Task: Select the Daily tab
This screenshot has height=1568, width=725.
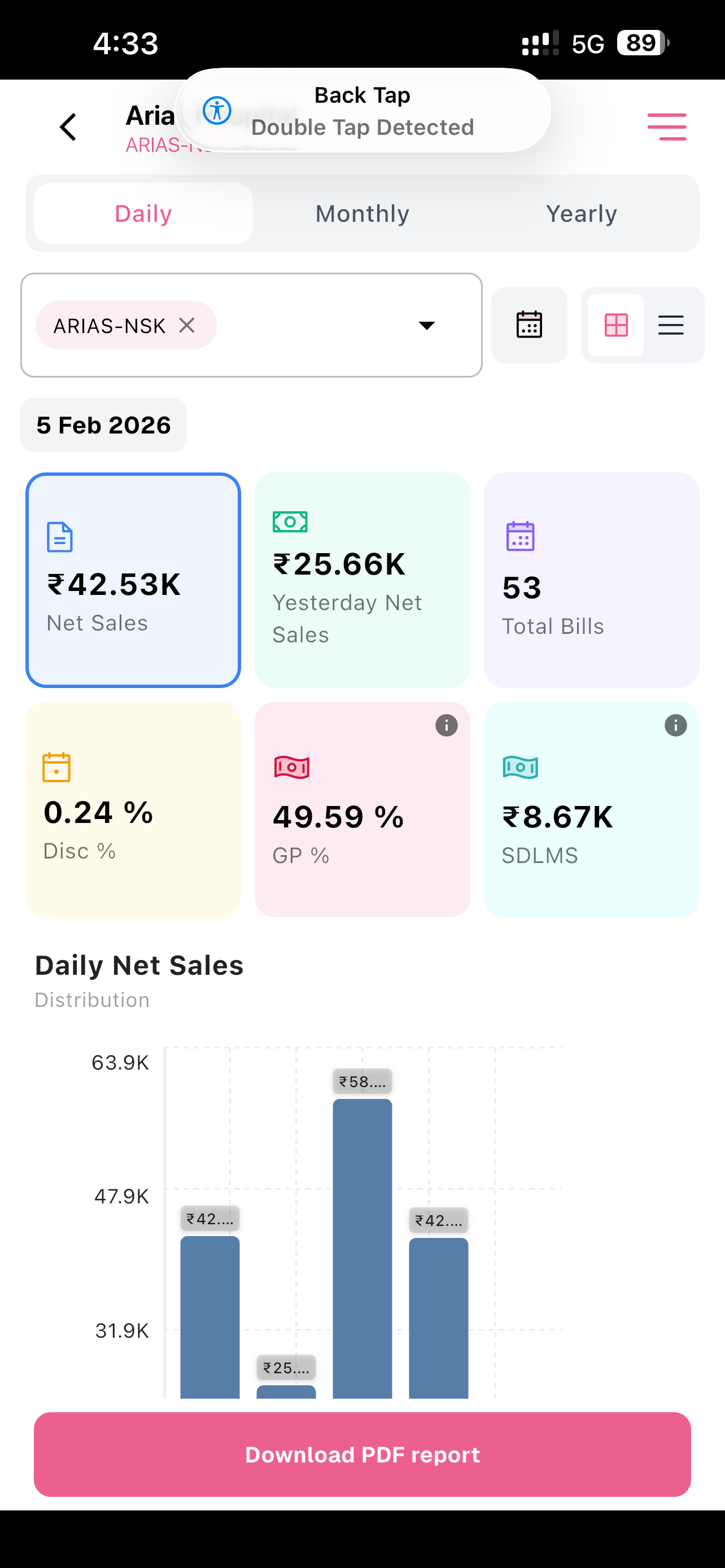Action: 143,214
